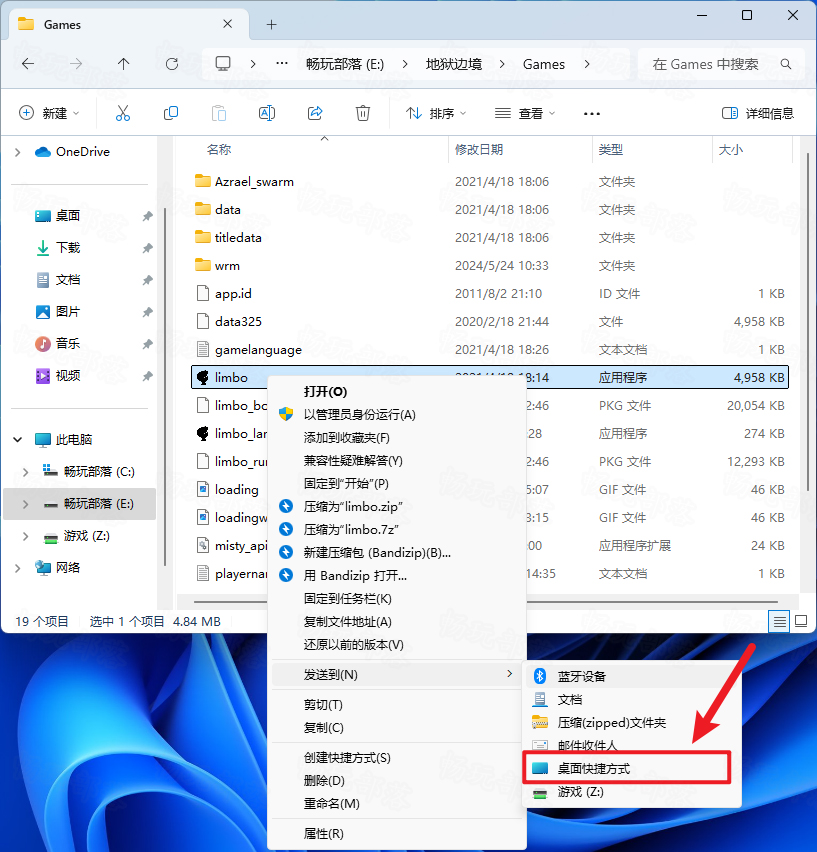Choose 压缩为"limbo.zip"
This screenshot has height=852, width=817.
coord(353,506)
